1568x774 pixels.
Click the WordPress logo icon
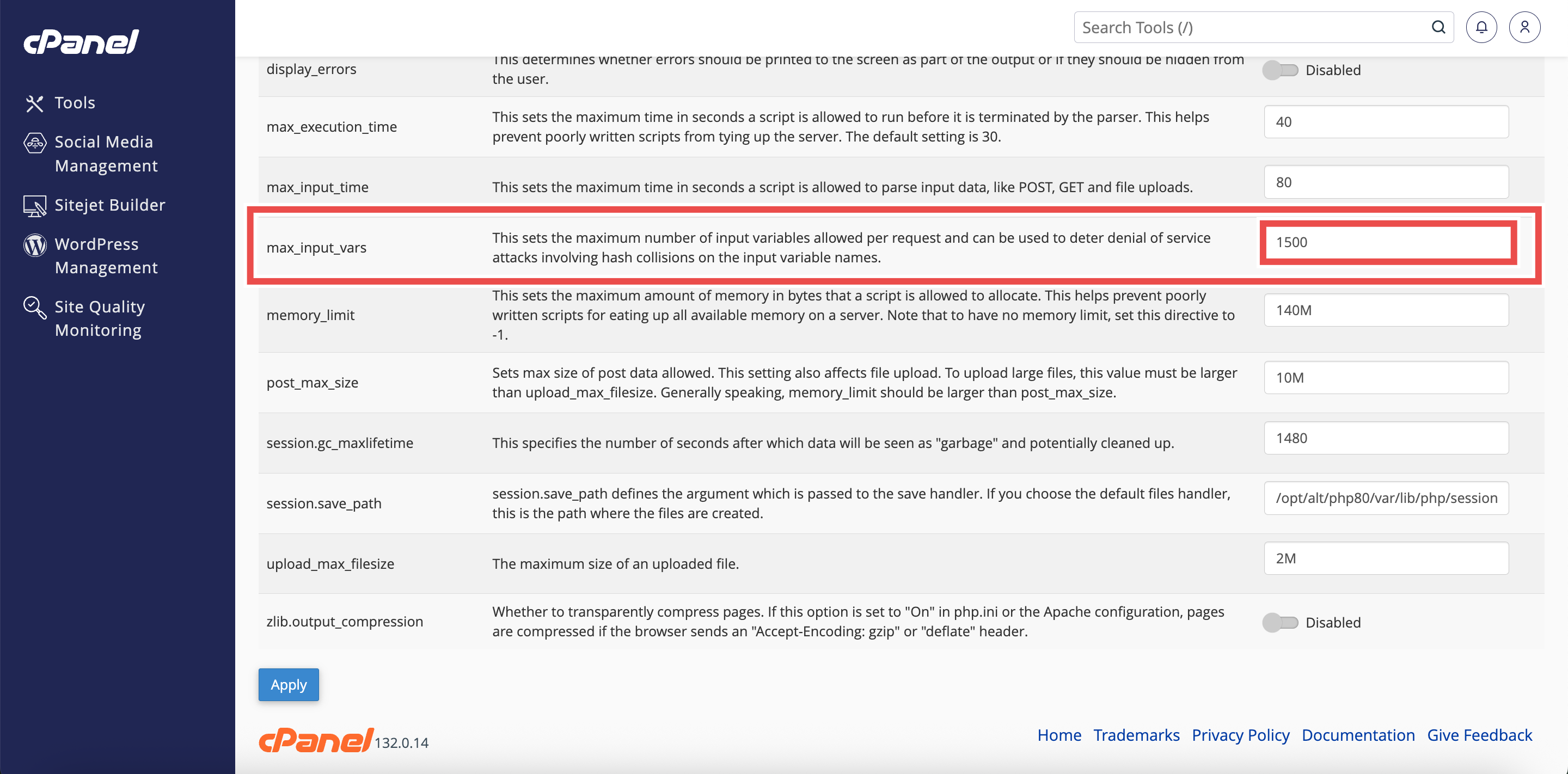coord(35,245)
